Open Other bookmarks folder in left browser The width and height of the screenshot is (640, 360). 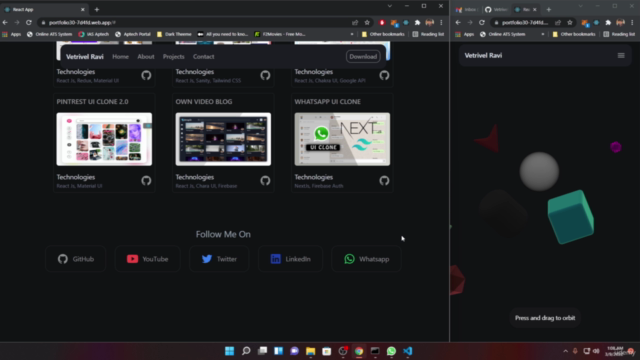pyautogui.click(x=383, y=34)
